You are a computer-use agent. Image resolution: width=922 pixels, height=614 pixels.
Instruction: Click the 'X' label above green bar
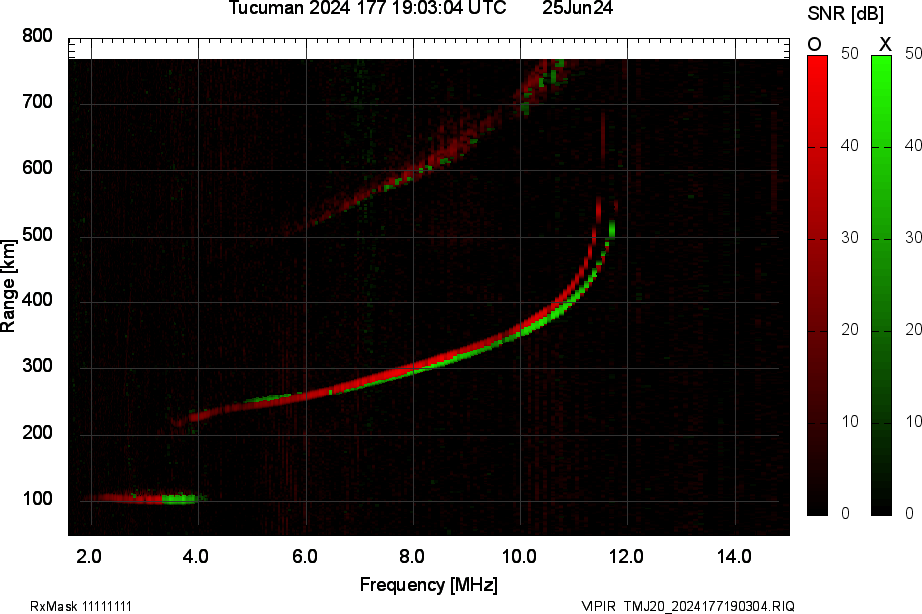(x=885, y=44)
